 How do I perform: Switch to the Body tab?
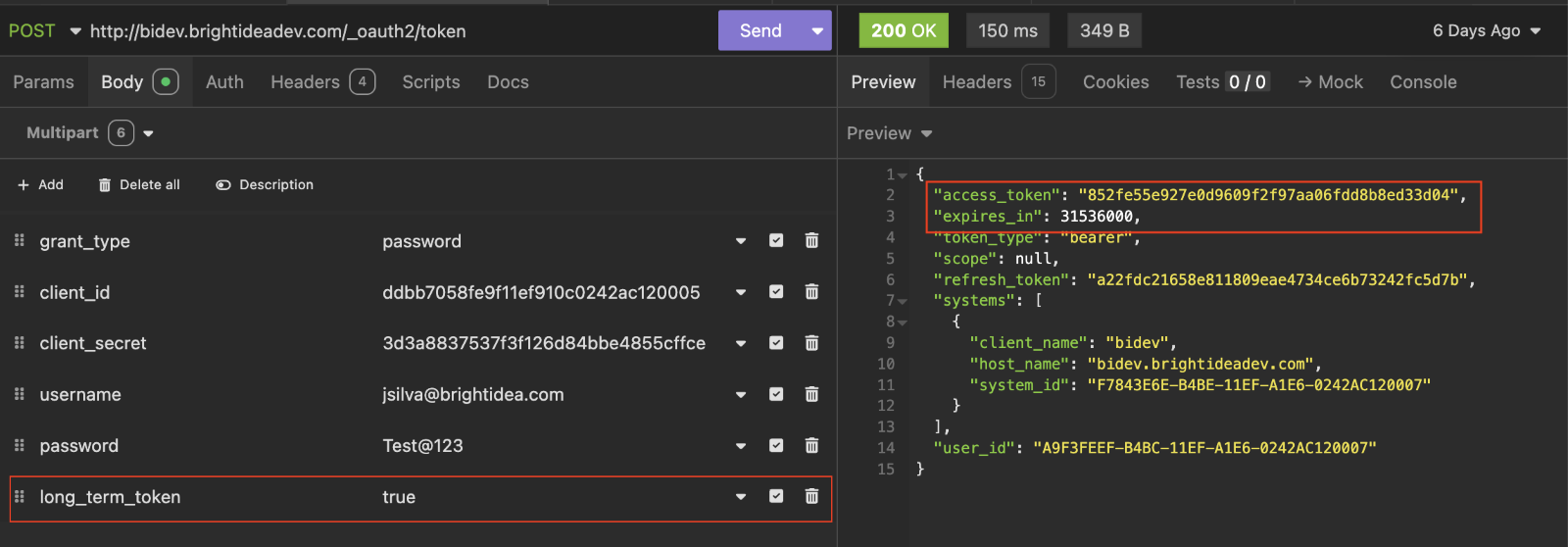[139, 82]
